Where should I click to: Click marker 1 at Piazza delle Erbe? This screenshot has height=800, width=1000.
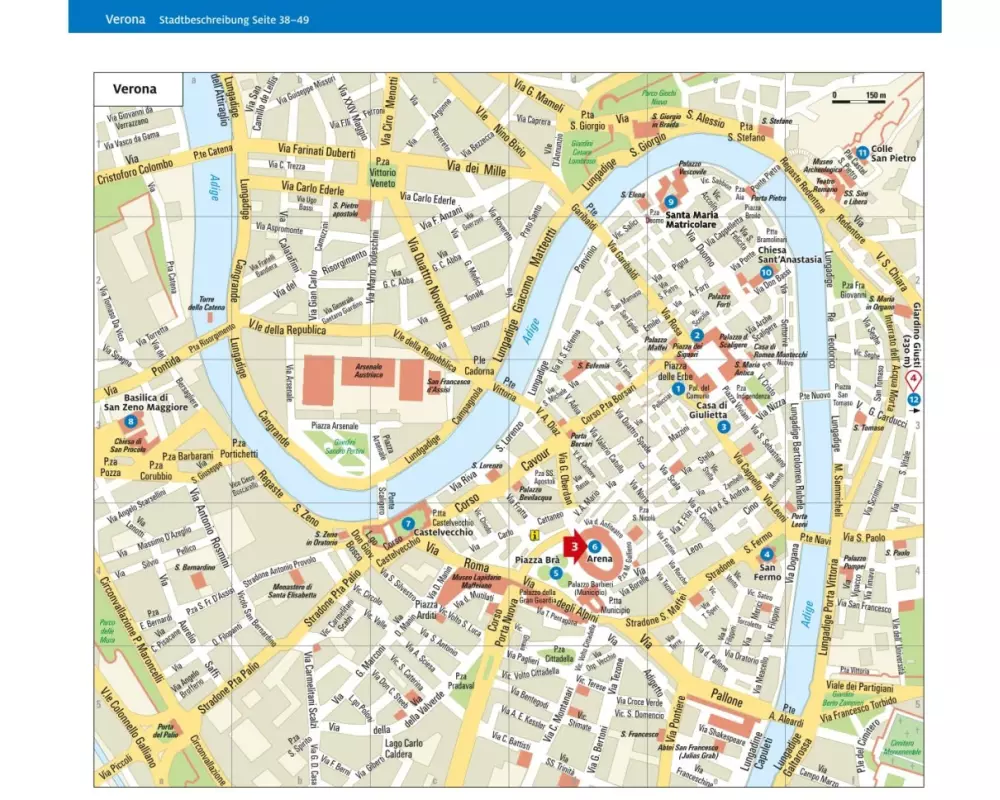678,388
